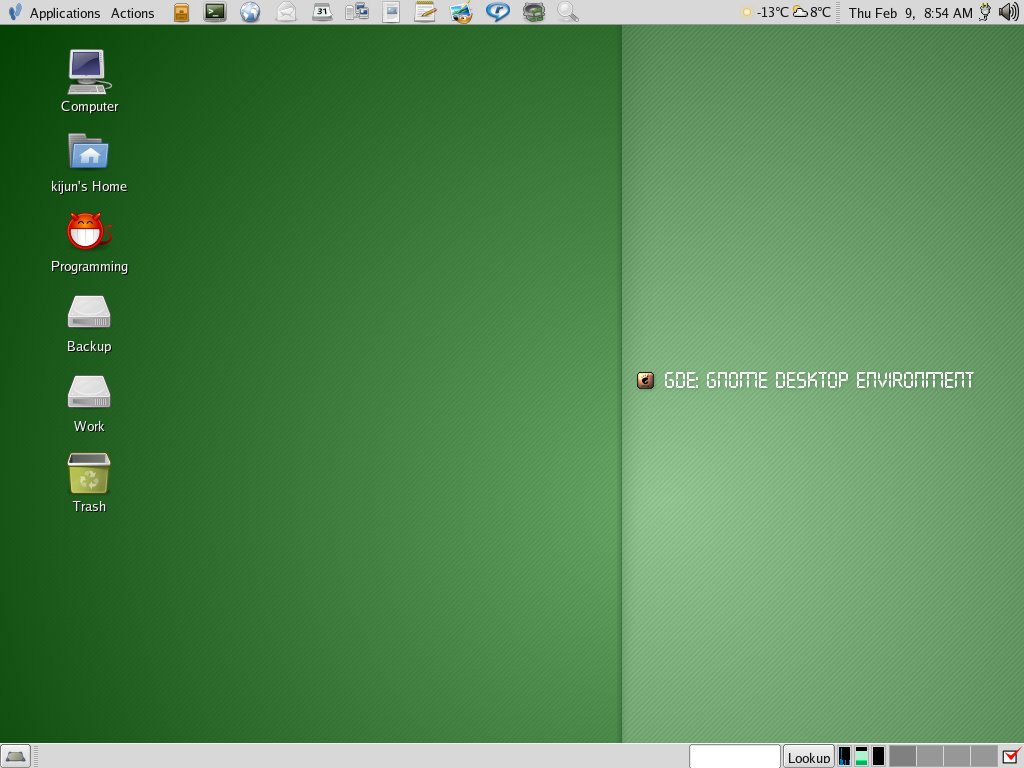Open kijun's Home folder

(89, 163)
